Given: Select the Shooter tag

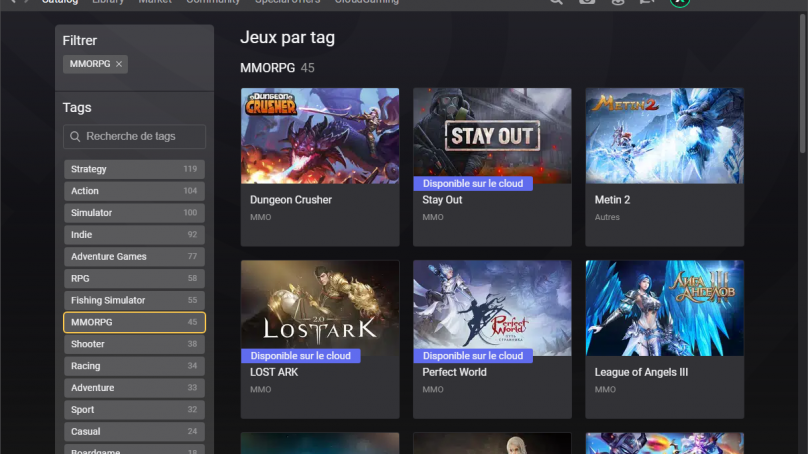Looking at the screenshot, I should 134,344.
